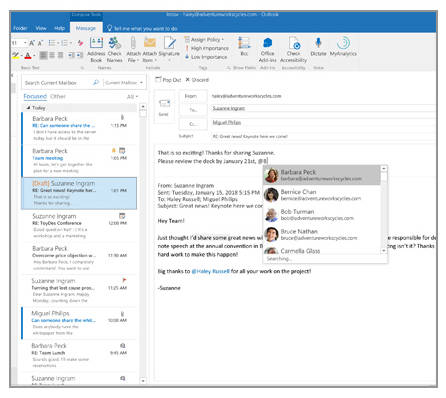
Task: Click Check Names icon
Action: point(115,50)
